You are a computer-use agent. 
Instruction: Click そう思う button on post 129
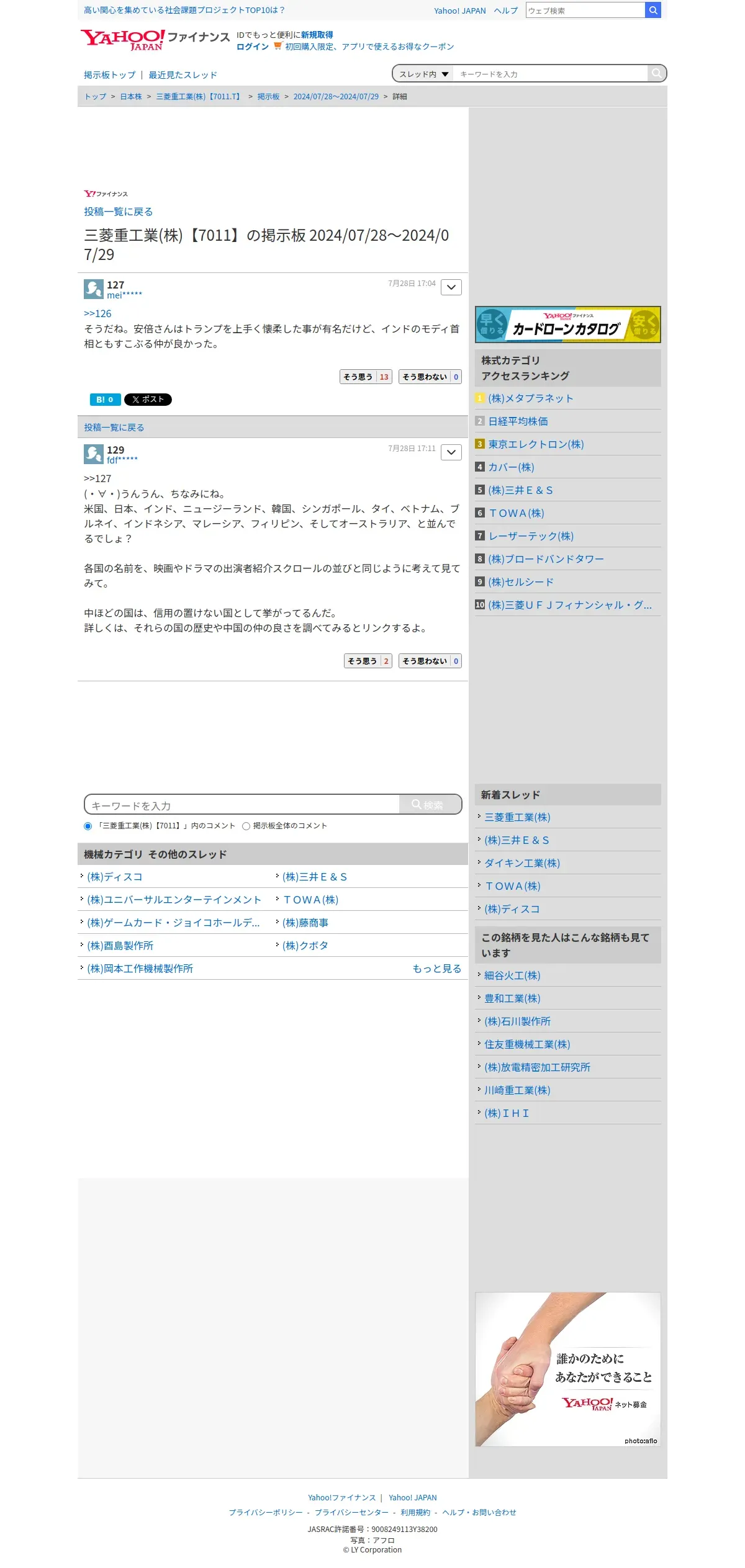pos(368,661)
